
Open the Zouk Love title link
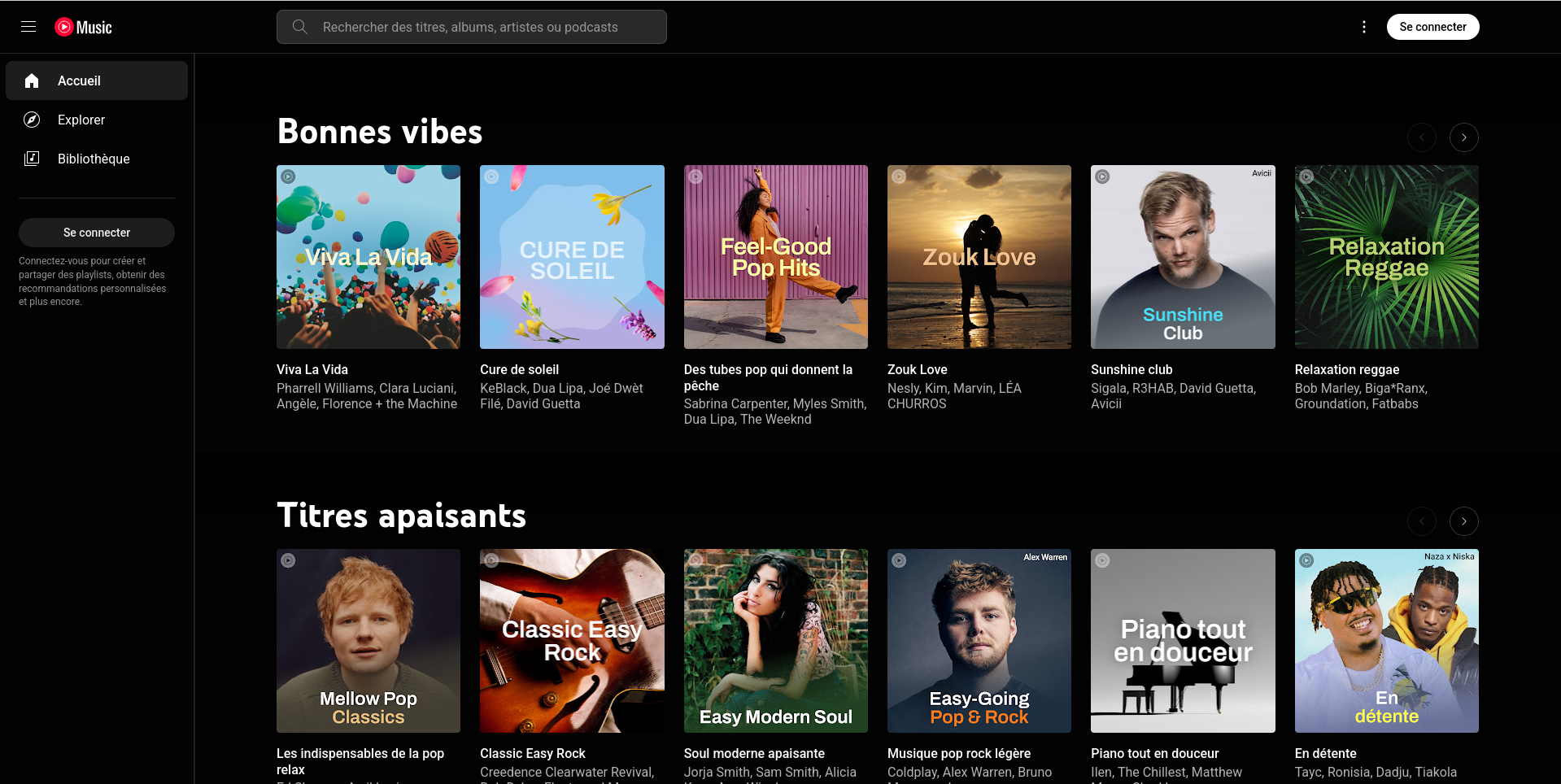(x=917, y=369)
